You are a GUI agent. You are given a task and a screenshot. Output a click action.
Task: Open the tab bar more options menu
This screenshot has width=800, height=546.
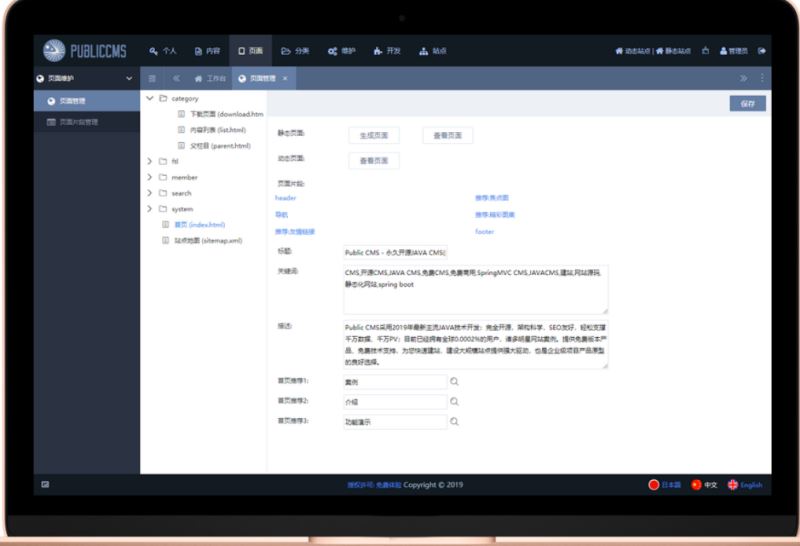(x=762, y=78)
